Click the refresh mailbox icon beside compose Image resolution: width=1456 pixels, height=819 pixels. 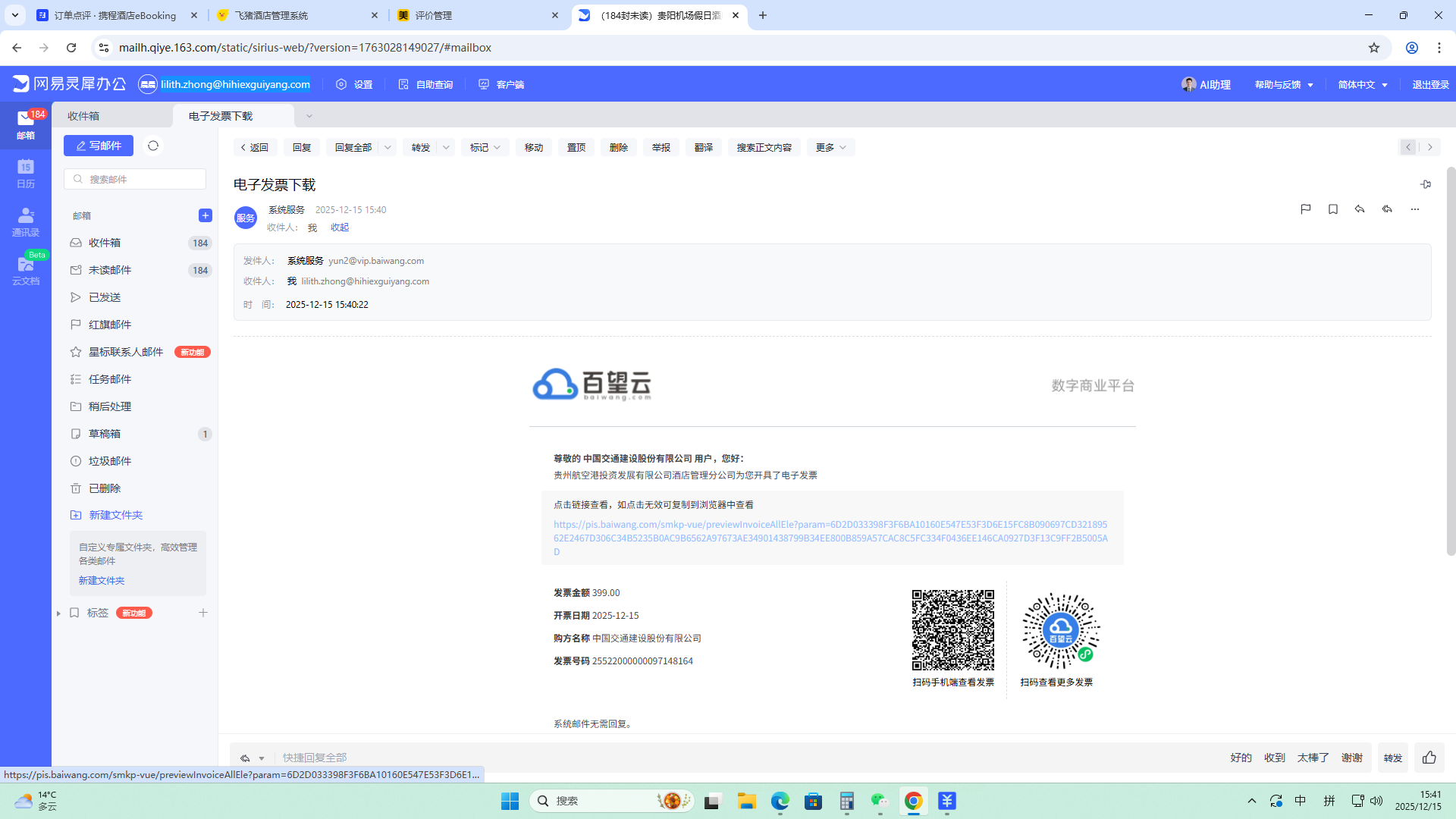[153, 146]
